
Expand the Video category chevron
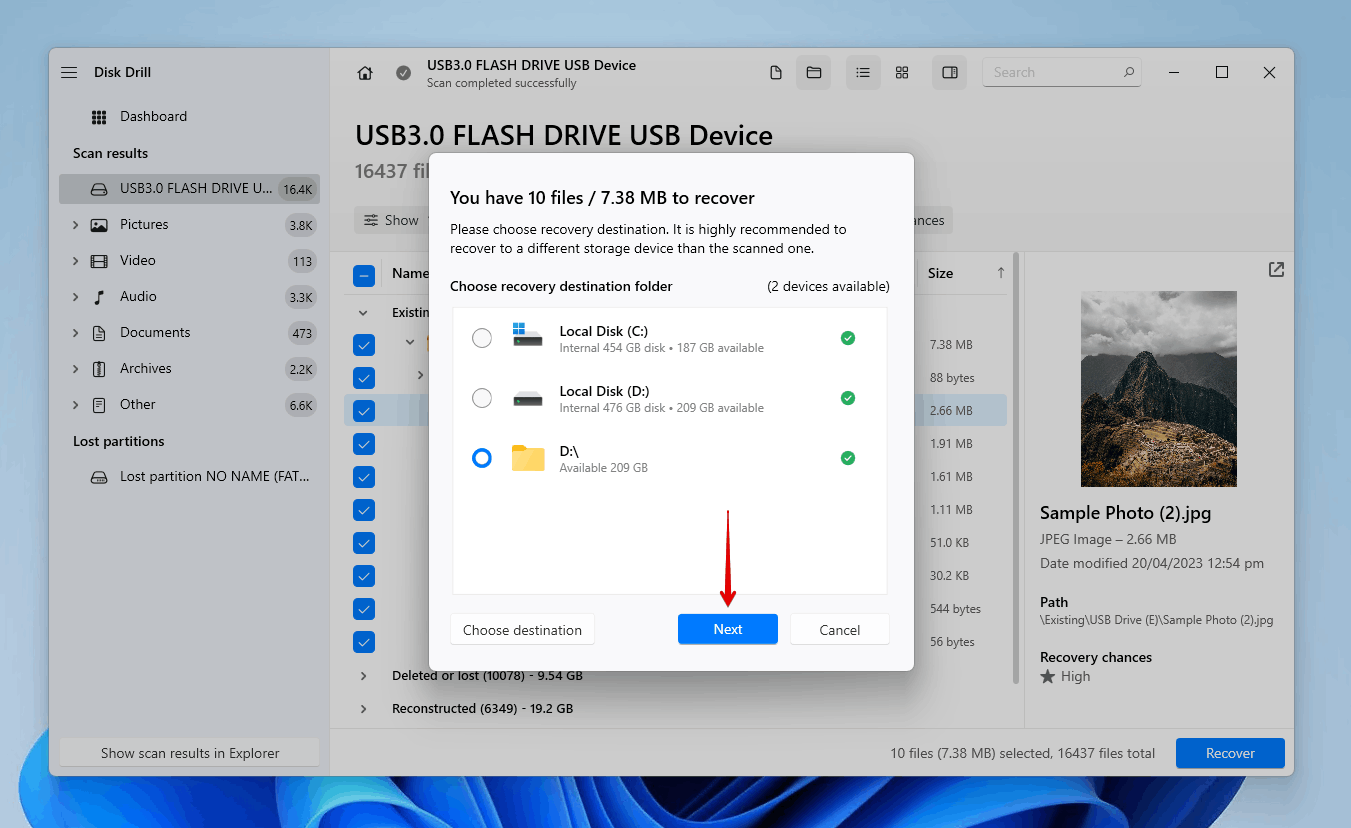[x=75, y=261]
